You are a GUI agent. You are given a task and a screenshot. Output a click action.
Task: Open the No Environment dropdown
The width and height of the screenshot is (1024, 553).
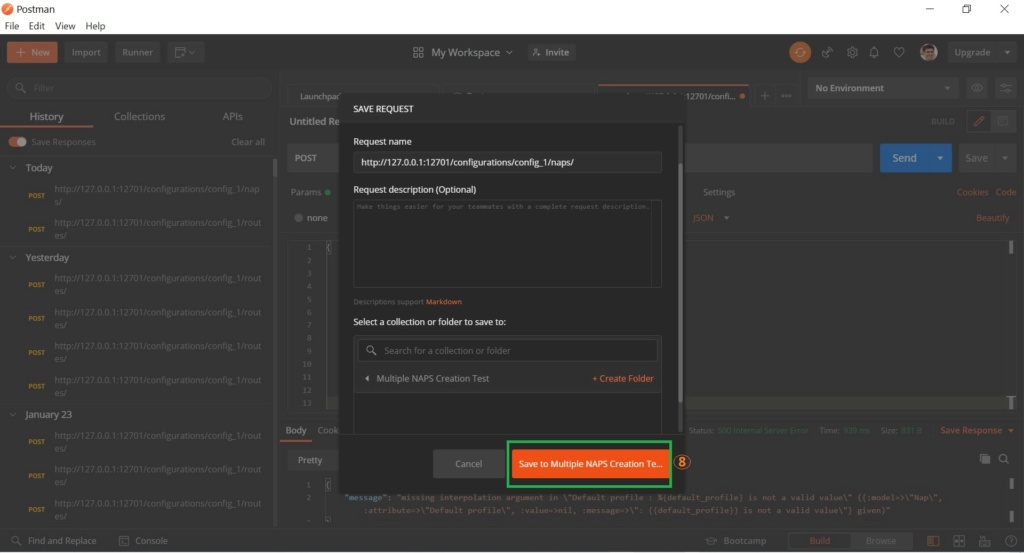(883, 88)
